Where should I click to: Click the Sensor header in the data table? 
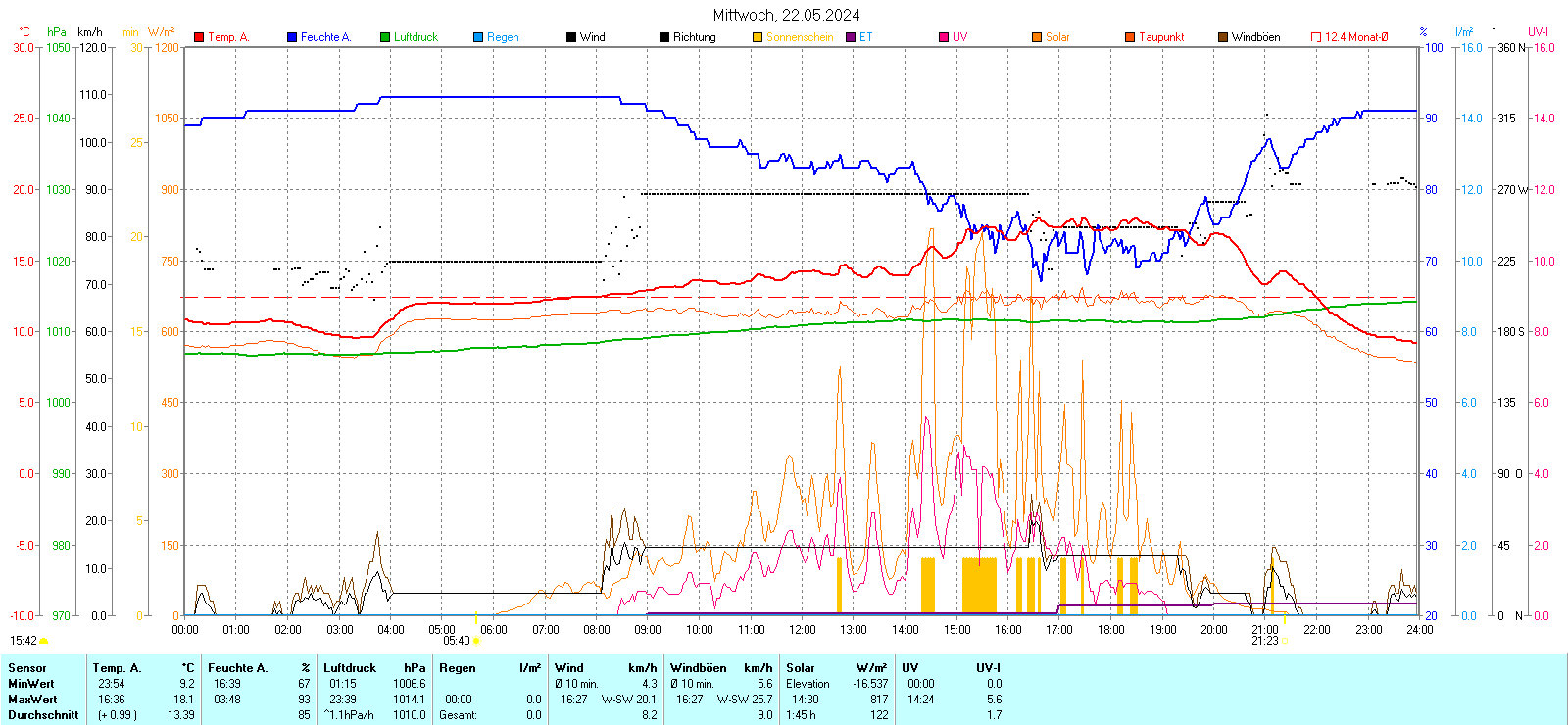click(27, 668)
